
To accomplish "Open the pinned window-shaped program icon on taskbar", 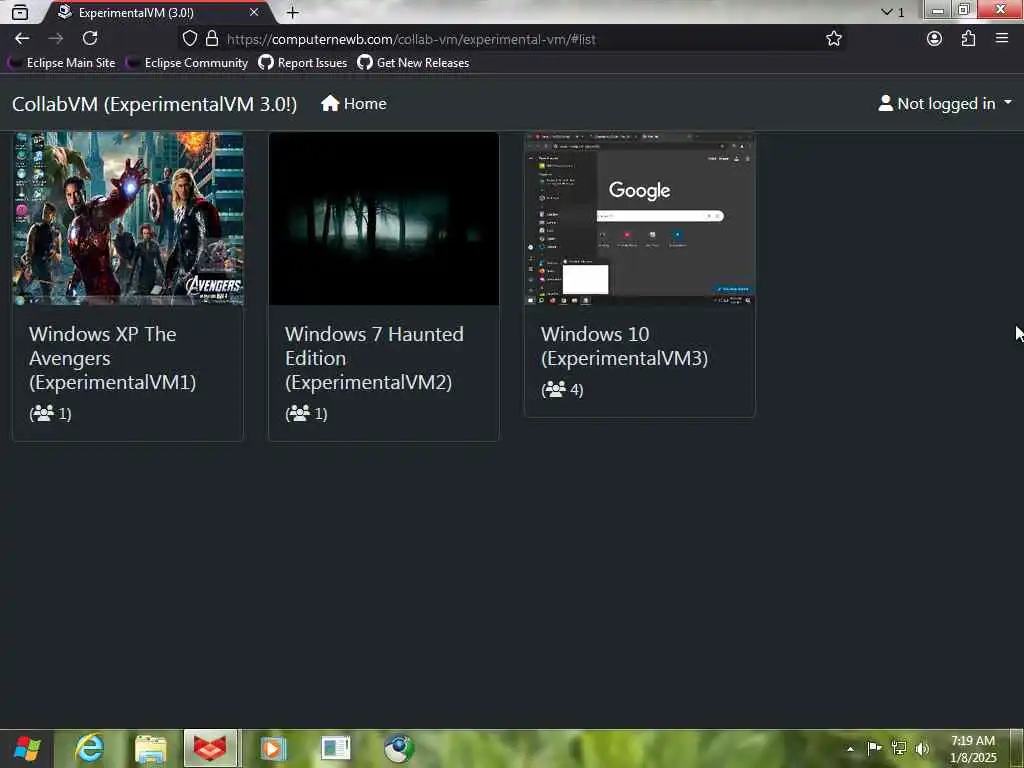I will click(x=336, y=749).
